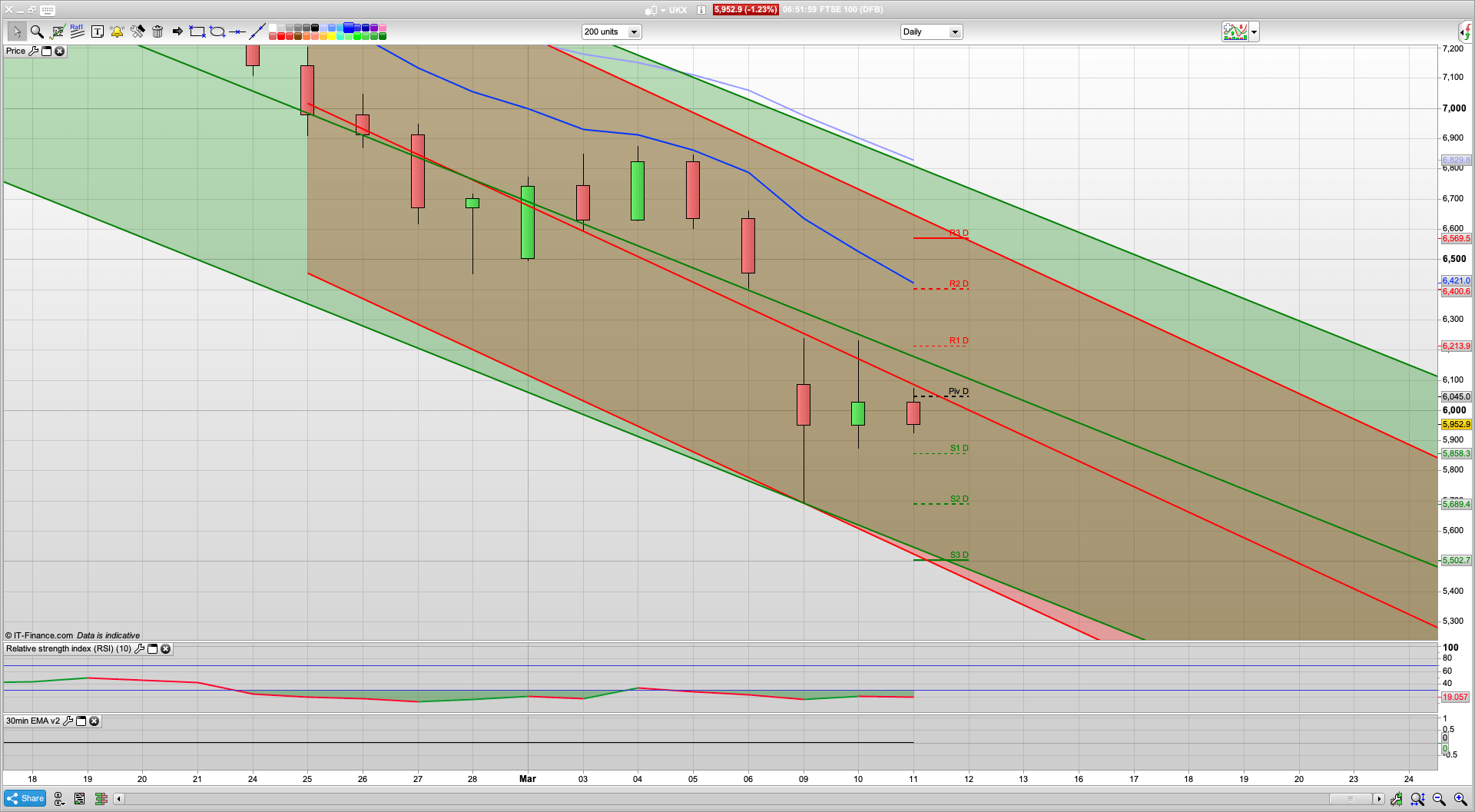Select the rectangle drawing tool
The height and width of the screenshot is (812, 1475).
coord(197,31)
